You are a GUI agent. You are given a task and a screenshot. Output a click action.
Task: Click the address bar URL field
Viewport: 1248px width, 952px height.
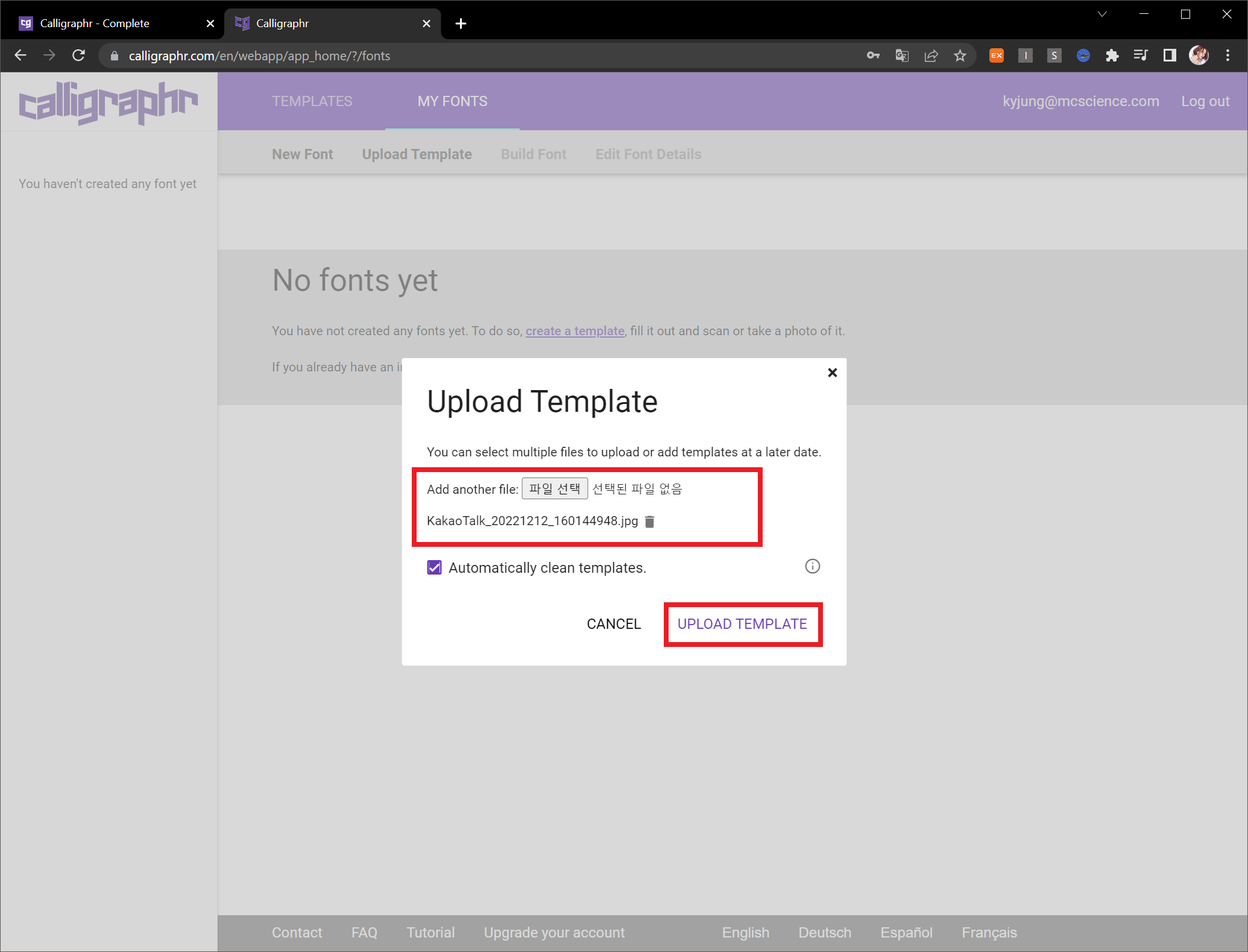point(482,55)
